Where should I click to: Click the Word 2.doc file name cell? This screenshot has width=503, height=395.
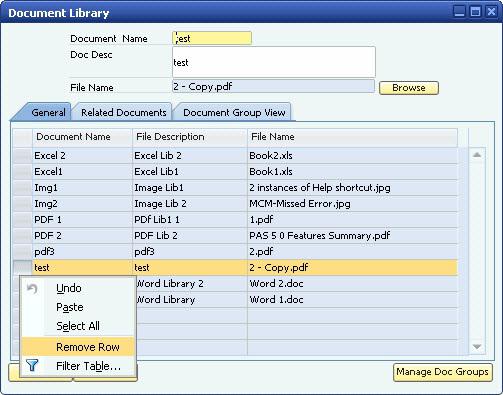pyautogui.click(x=352, y=284)
